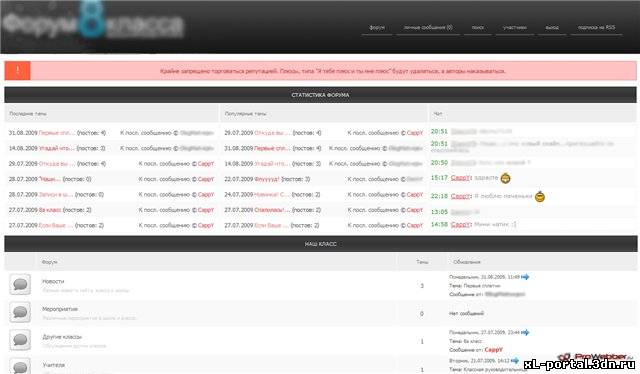The height and width of the screenshot is (374, 640).
Task: Open the Мероприятия forum link
Action: [60, 309]
